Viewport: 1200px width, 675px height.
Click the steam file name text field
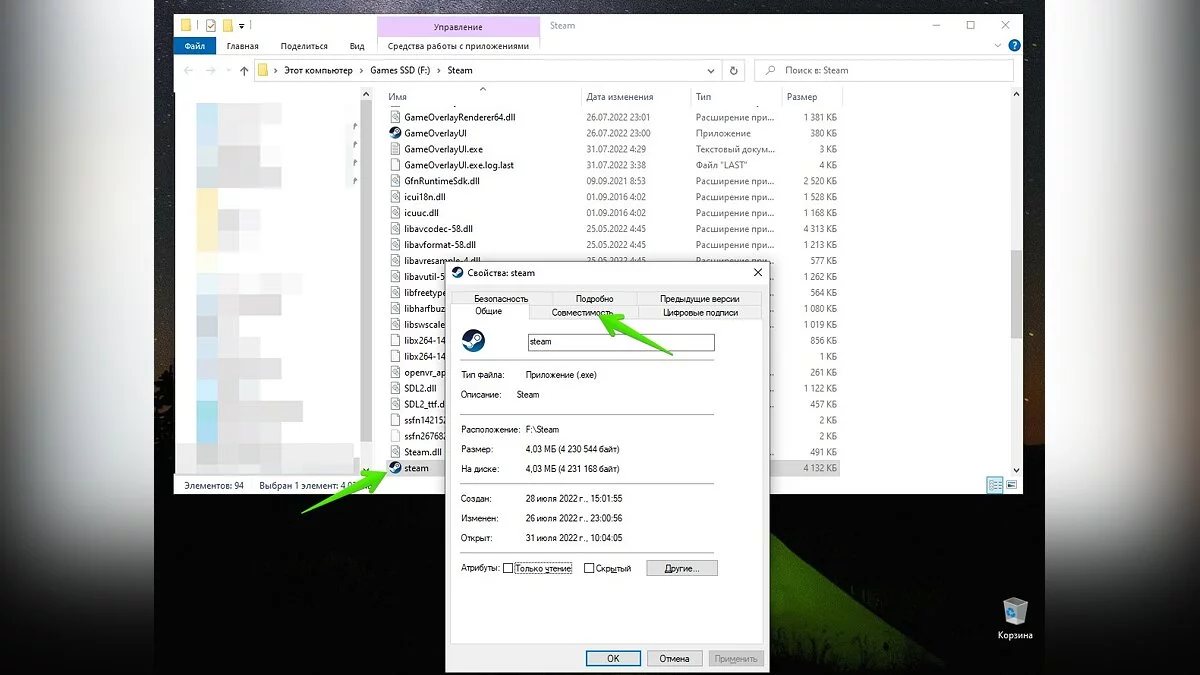[x=620, y=342]
